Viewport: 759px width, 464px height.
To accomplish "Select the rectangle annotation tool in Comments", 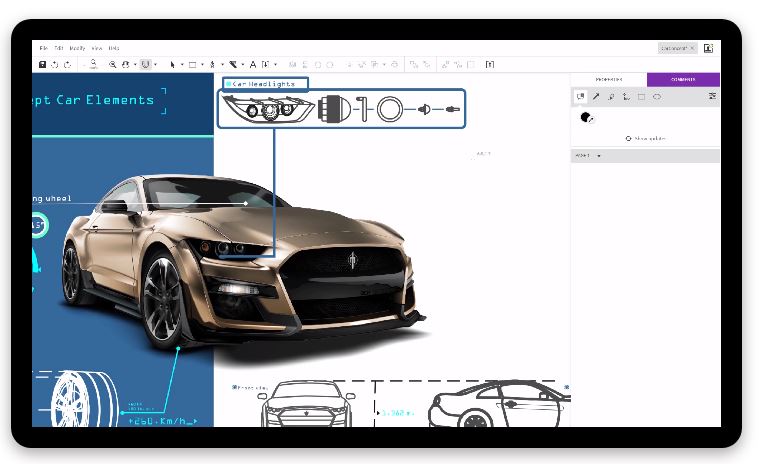I will (x=641, y=97).
